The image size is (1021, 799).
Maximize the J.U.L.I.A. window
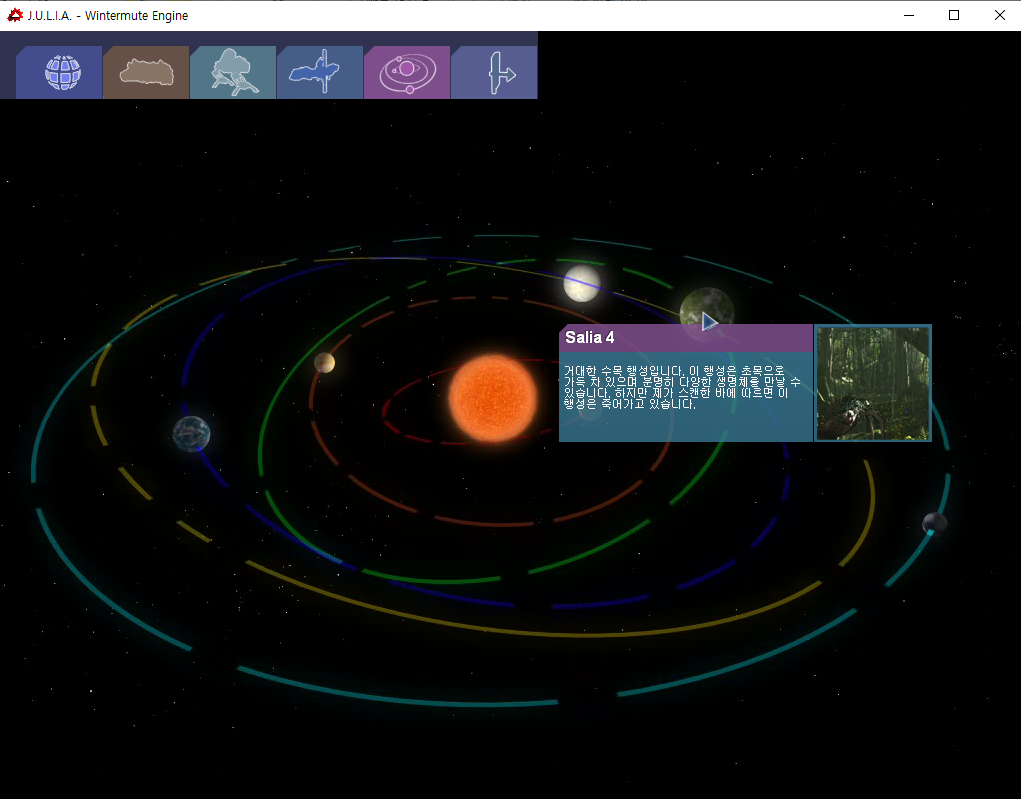(954, 15)
